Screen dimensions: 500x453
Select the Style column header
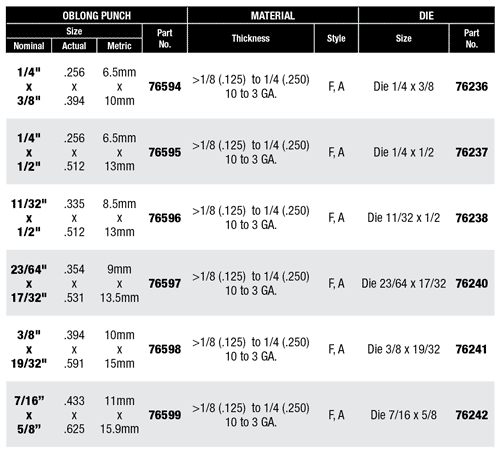(x=336, y=38)
